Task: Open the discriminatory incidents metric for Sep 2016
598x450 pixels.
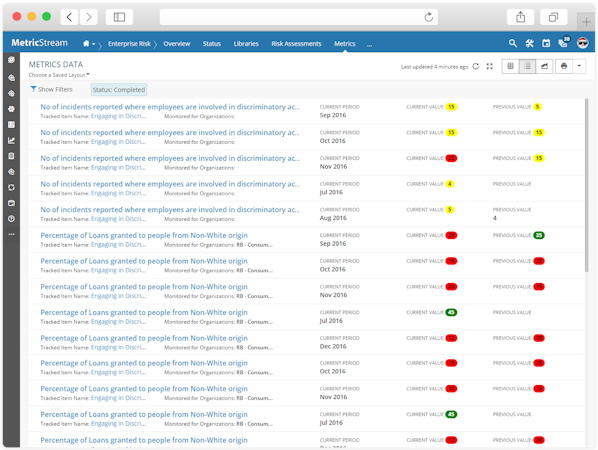Action: [x=170, y=107]
